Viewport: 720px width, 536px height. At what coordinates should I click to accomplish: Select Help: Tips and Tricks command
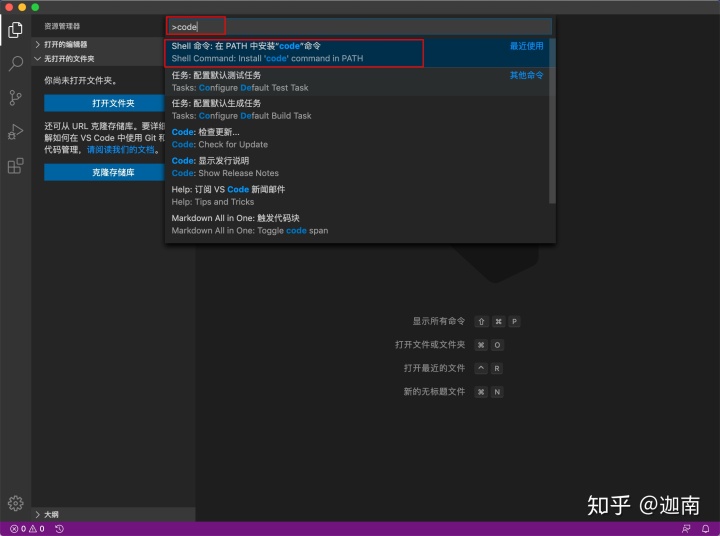pos(357,196)
